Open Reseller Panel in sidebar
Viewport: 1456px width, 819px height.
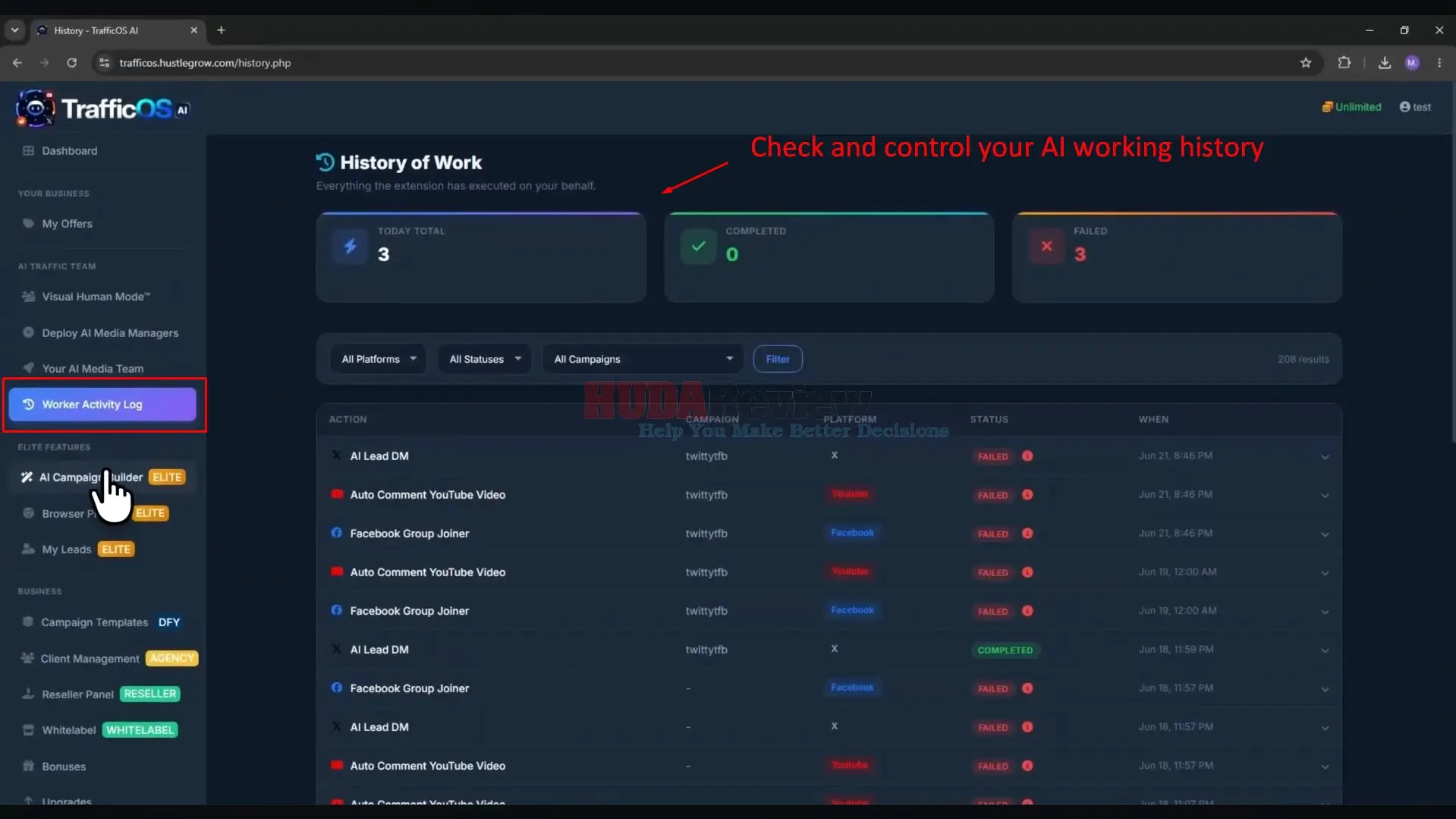click(102, 694)
